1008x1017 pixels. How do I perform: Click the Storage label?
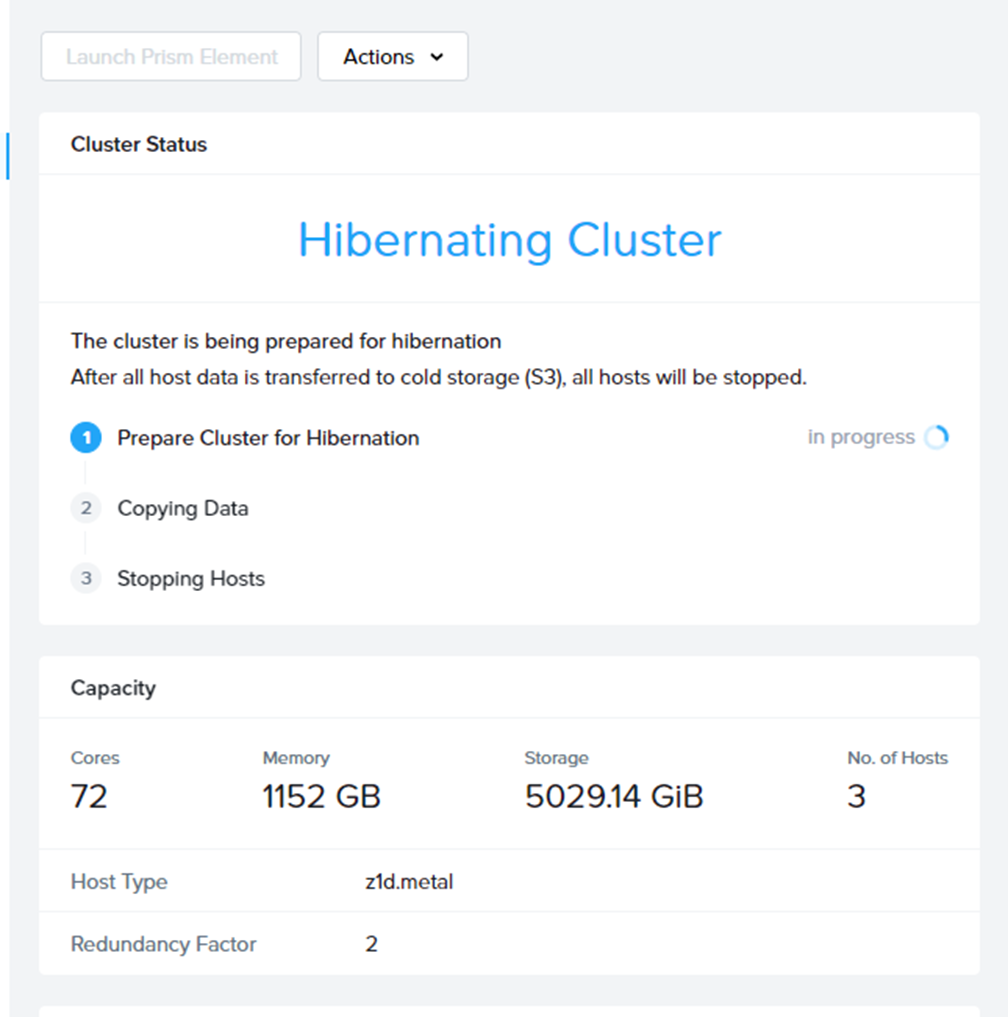[x=557, y=758]
